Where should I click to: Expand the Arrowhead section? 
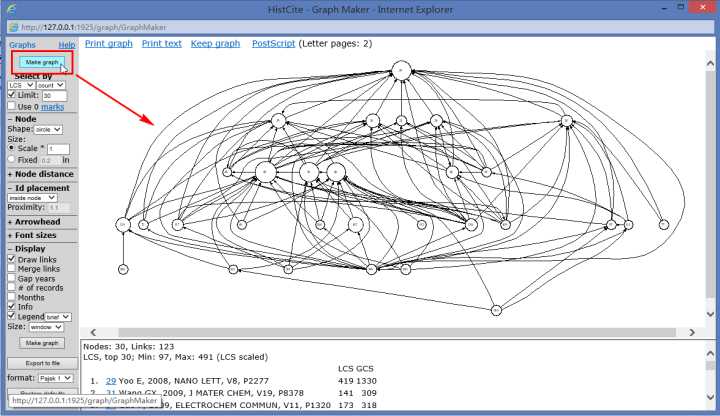34,222
